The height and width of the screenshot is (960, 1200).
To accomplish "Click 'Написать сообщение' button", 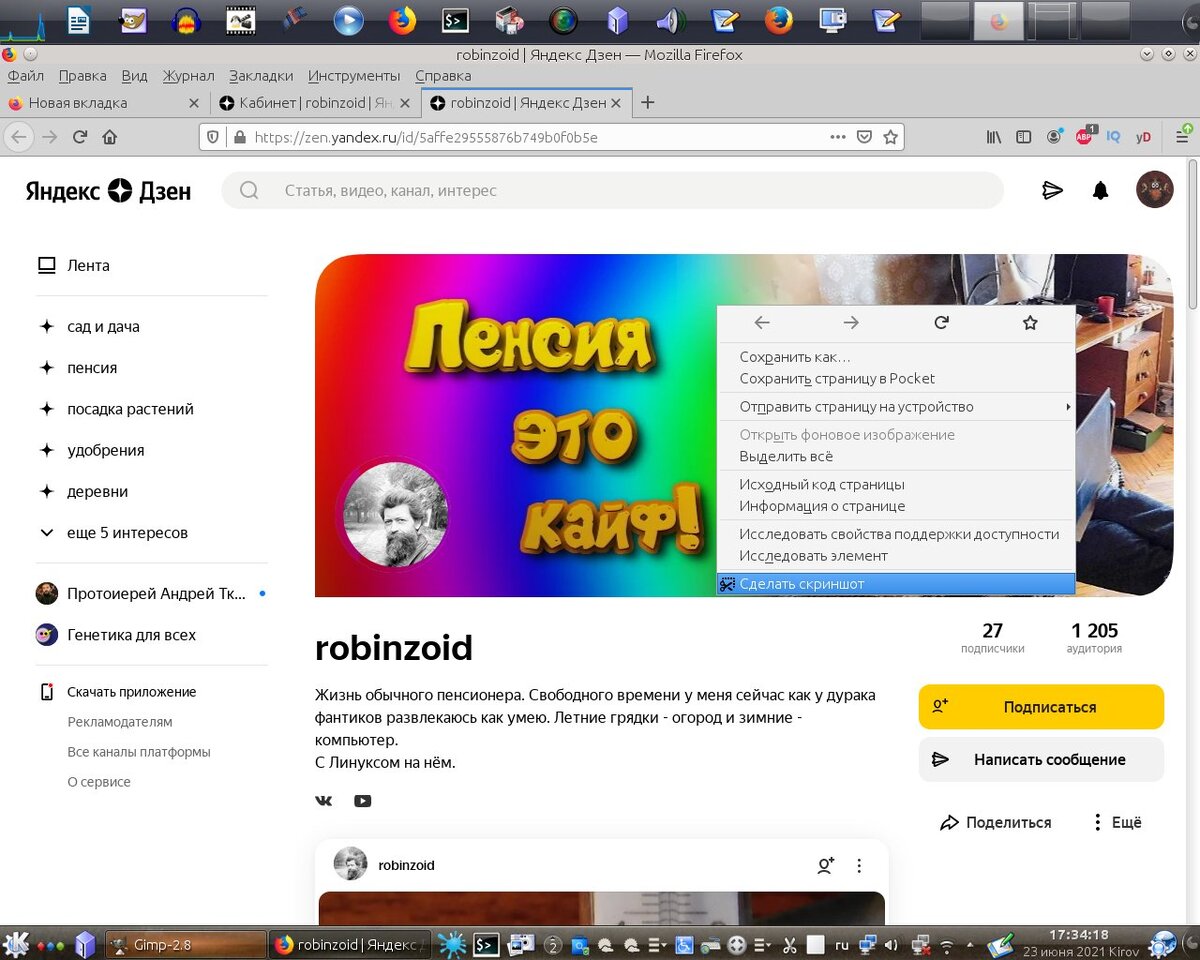I will click(1041, 760).
